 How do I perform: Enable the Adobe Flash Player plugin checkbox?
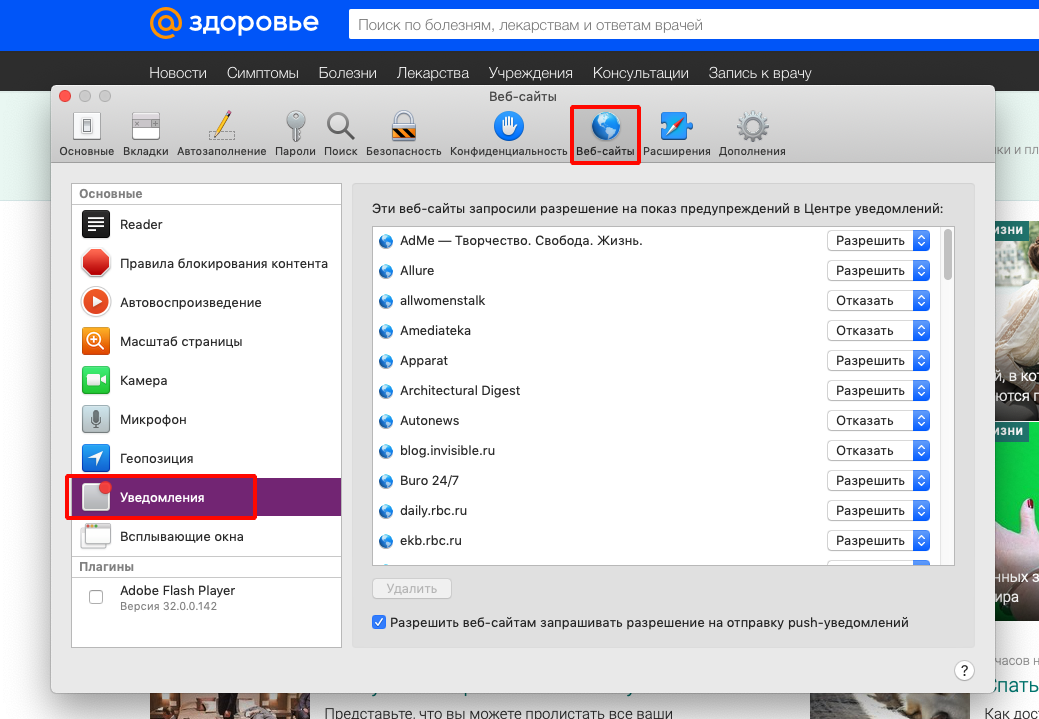[96, 597]
